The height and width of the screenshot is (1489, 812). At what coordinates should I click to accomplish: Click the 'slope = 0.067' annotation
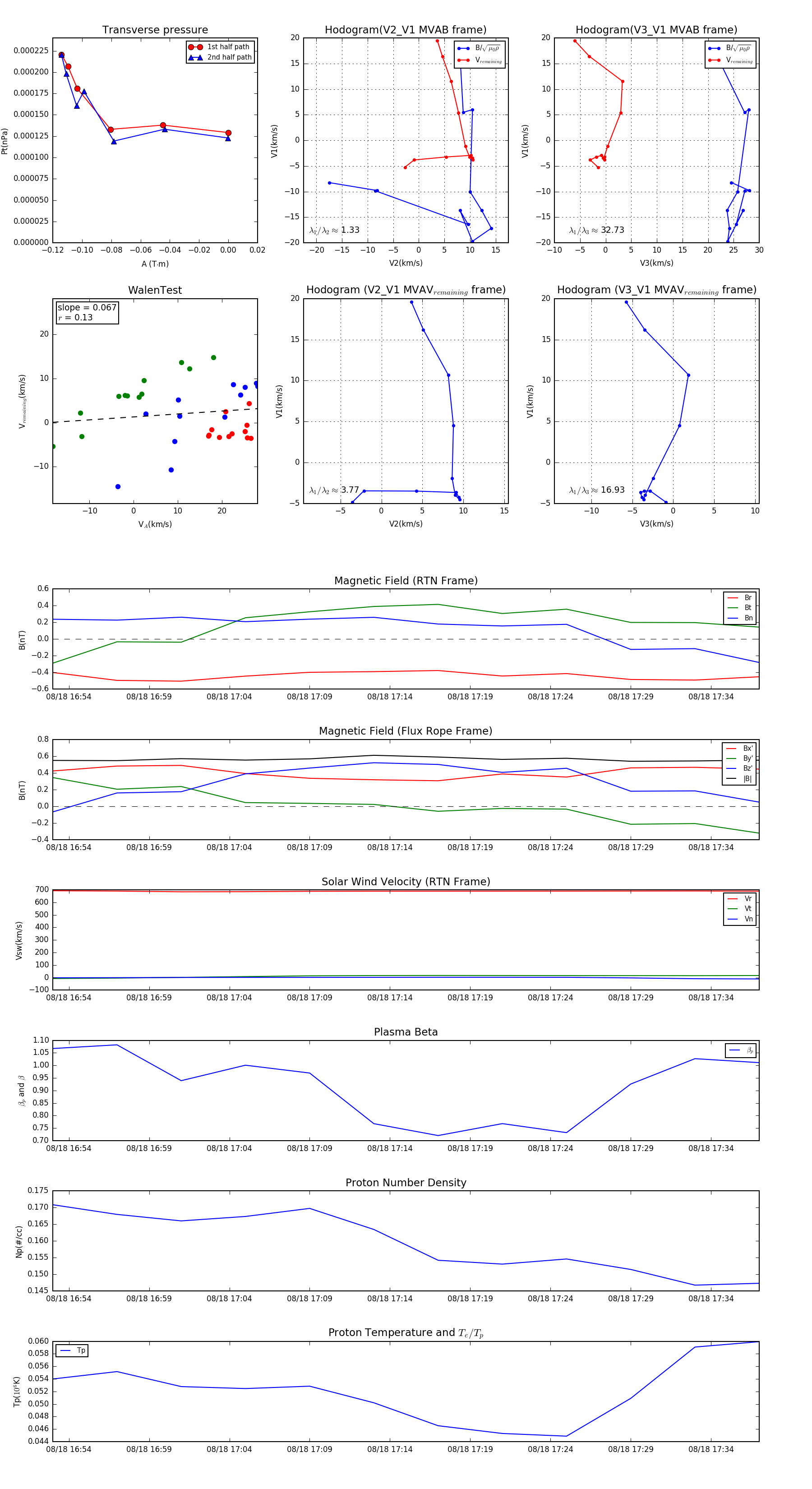pyautogui.click(x=87, y=308)
